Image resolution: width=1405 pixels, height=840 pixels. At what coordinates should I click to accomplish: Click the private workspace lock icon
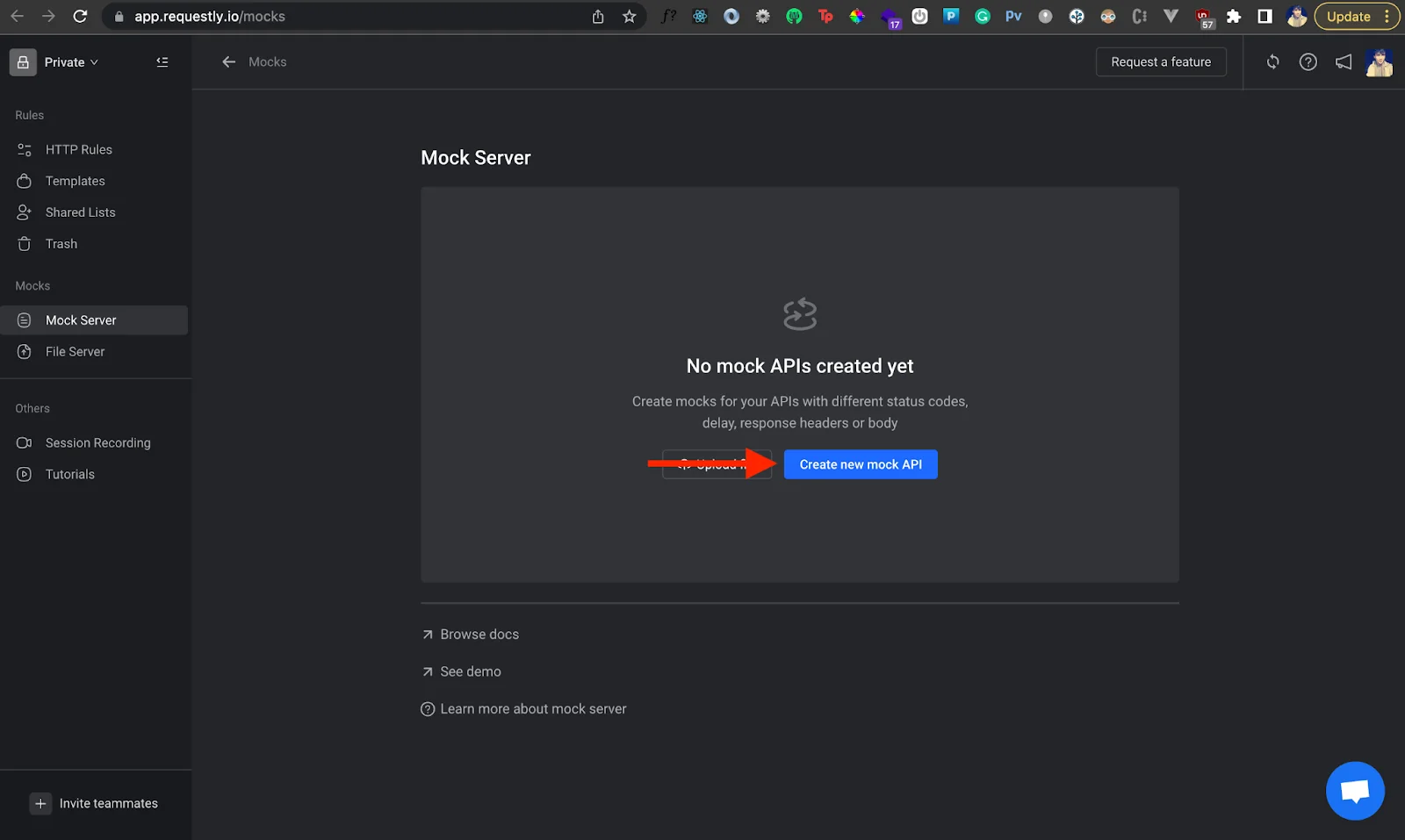pyautogui.click(x=23, y=62)
